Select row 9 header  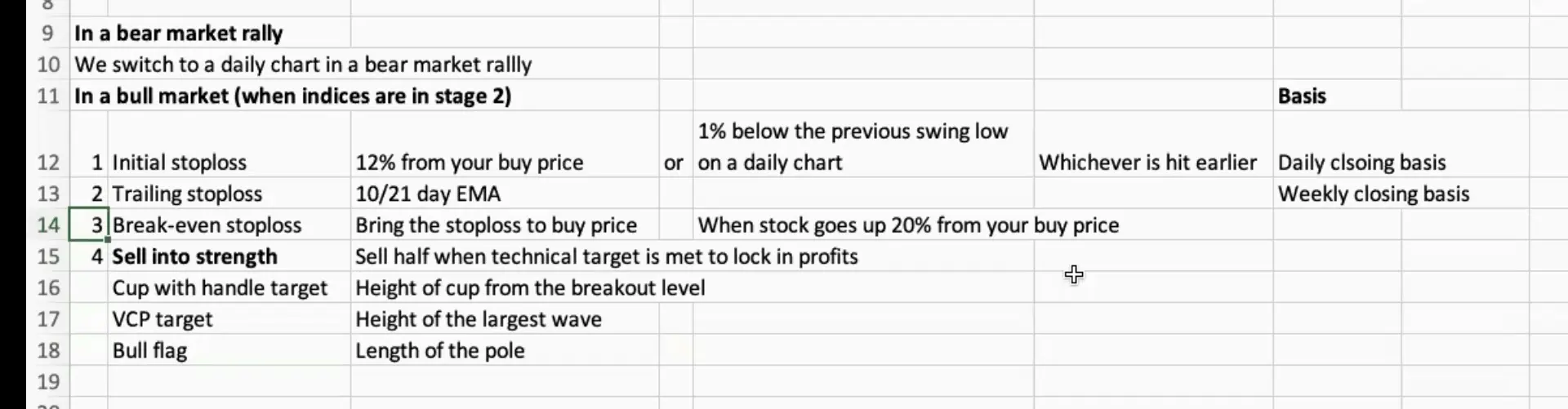47,33
